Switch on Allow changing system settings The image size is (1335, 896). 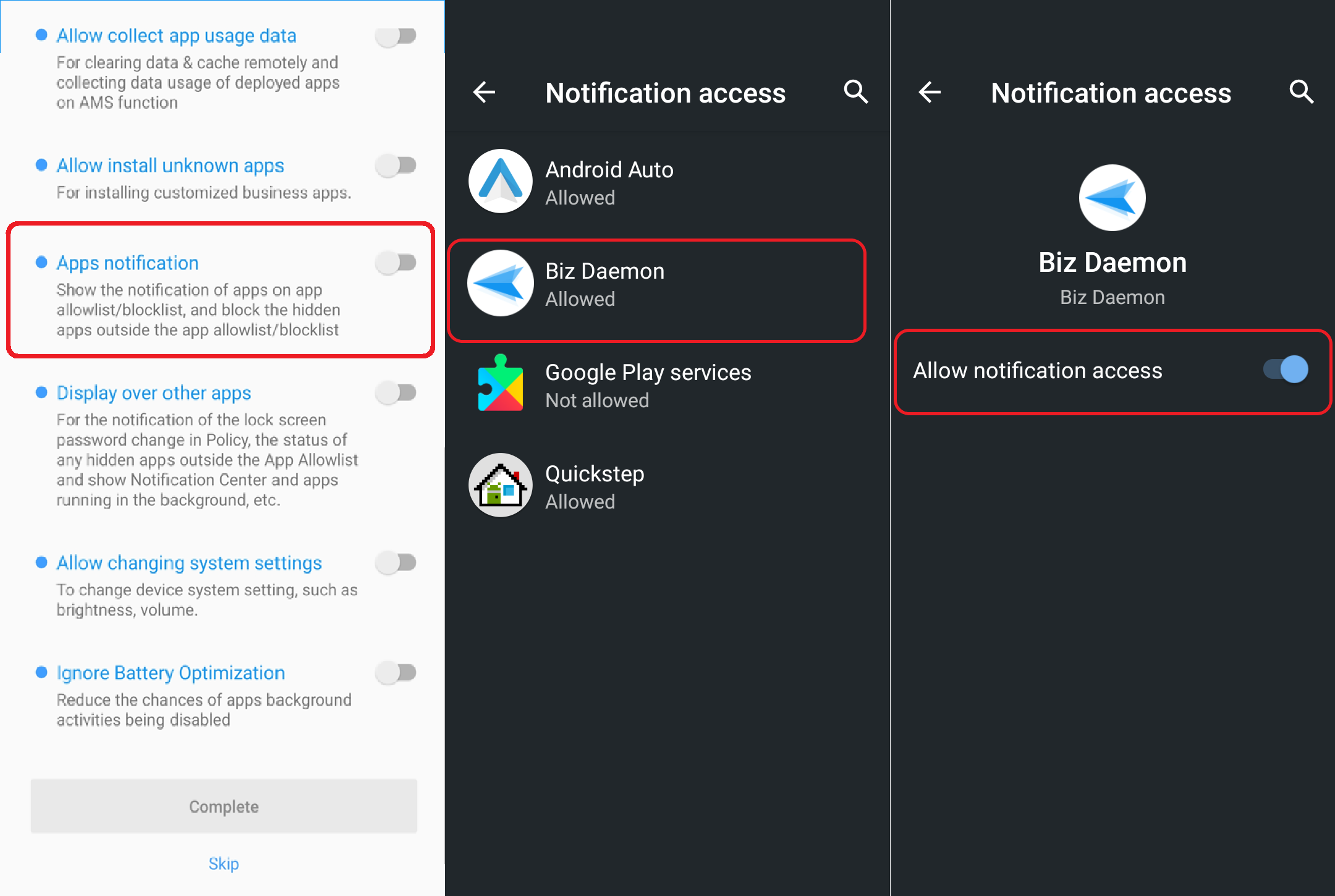coord(396,562)
